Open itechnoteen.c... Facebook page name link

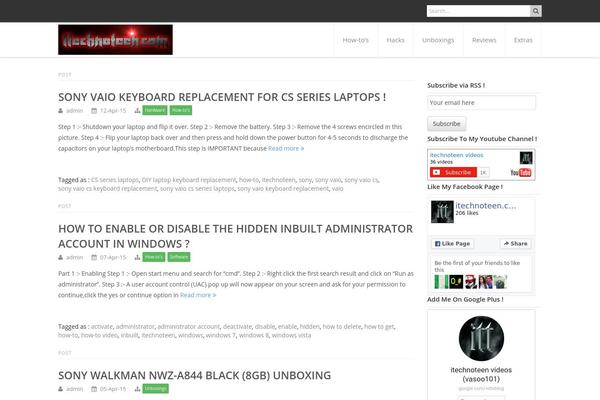(x=486, y=206)
